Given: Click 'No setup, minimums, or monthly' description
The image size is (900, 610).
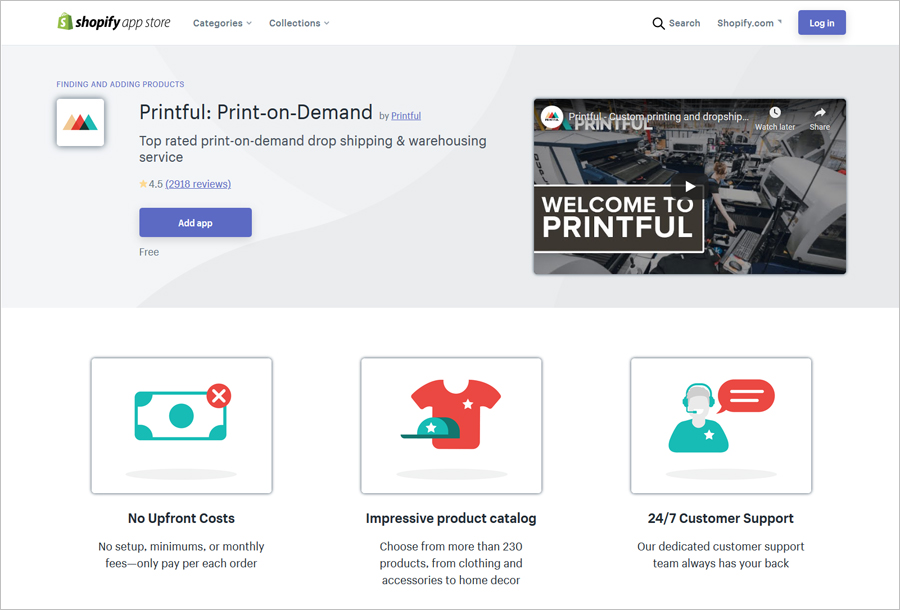Looking at the screenshot, I should coord(181,555).
